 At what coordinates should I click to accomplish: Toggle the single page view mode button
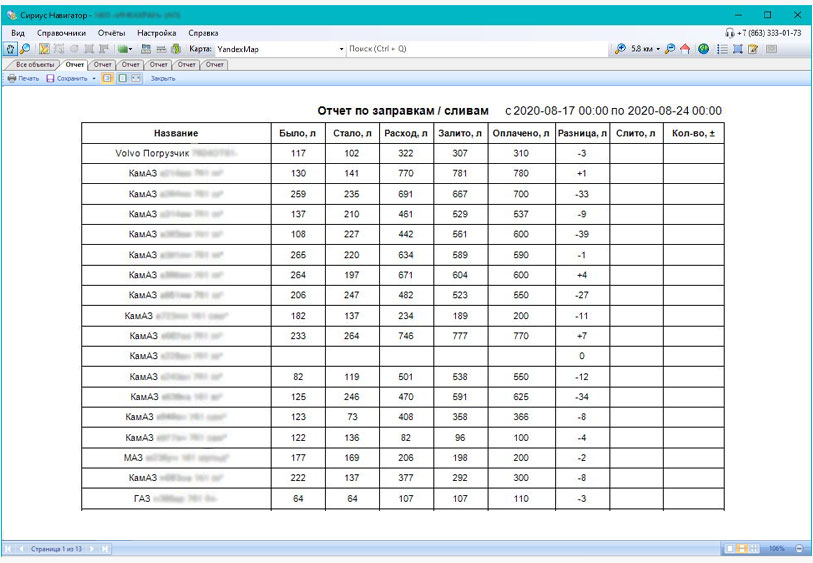click(121, 78)
